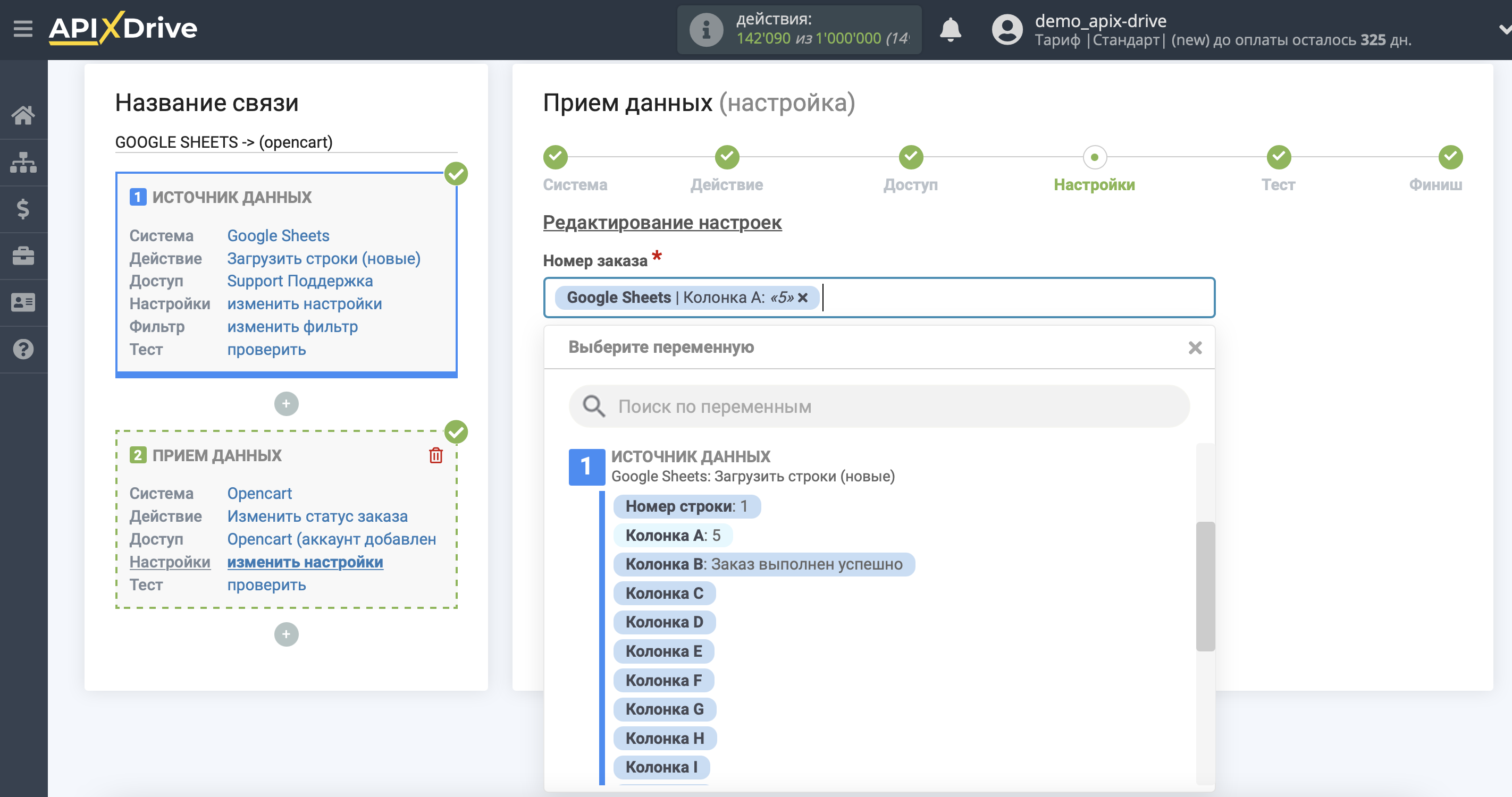Click изменить настройки in data source
Screen dimensions: 1512x797
(305, 304)
